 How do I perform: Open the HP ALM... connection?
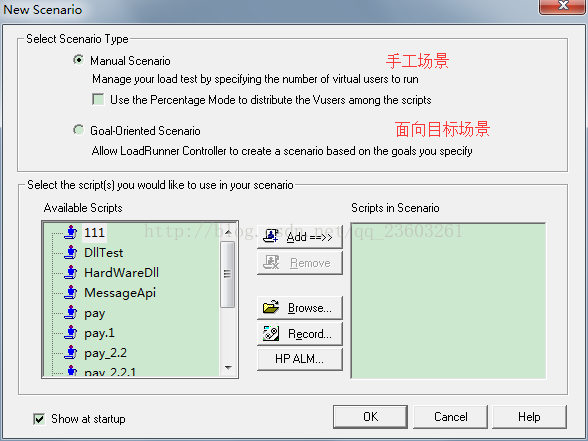pyautogui.click(x=300, y=359)
